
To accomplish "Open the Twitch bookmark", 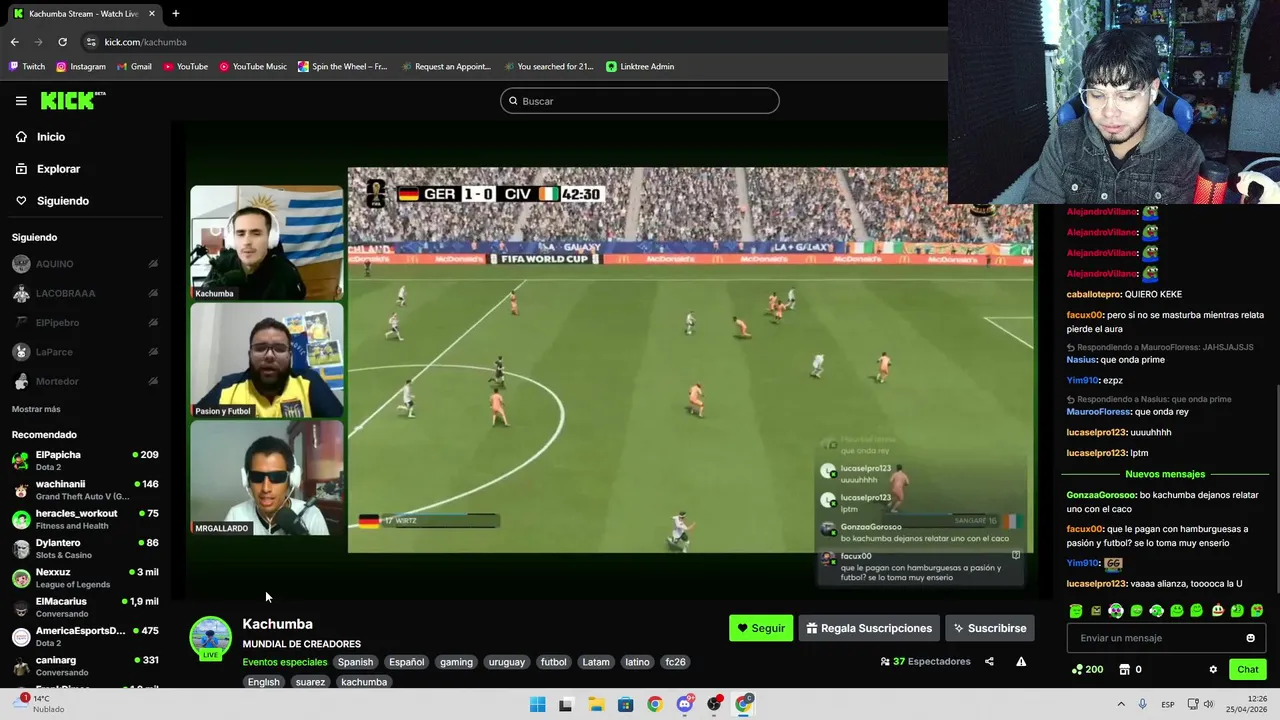I will click(x=27, y=67).
